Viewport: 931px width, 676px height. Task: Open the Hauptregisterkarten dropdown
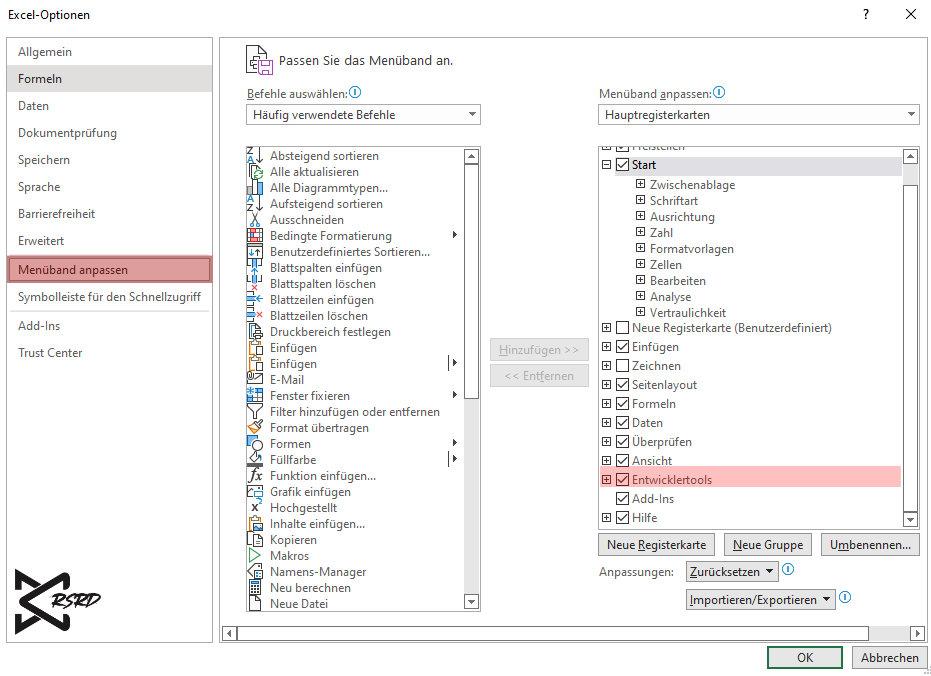point(758,115)
